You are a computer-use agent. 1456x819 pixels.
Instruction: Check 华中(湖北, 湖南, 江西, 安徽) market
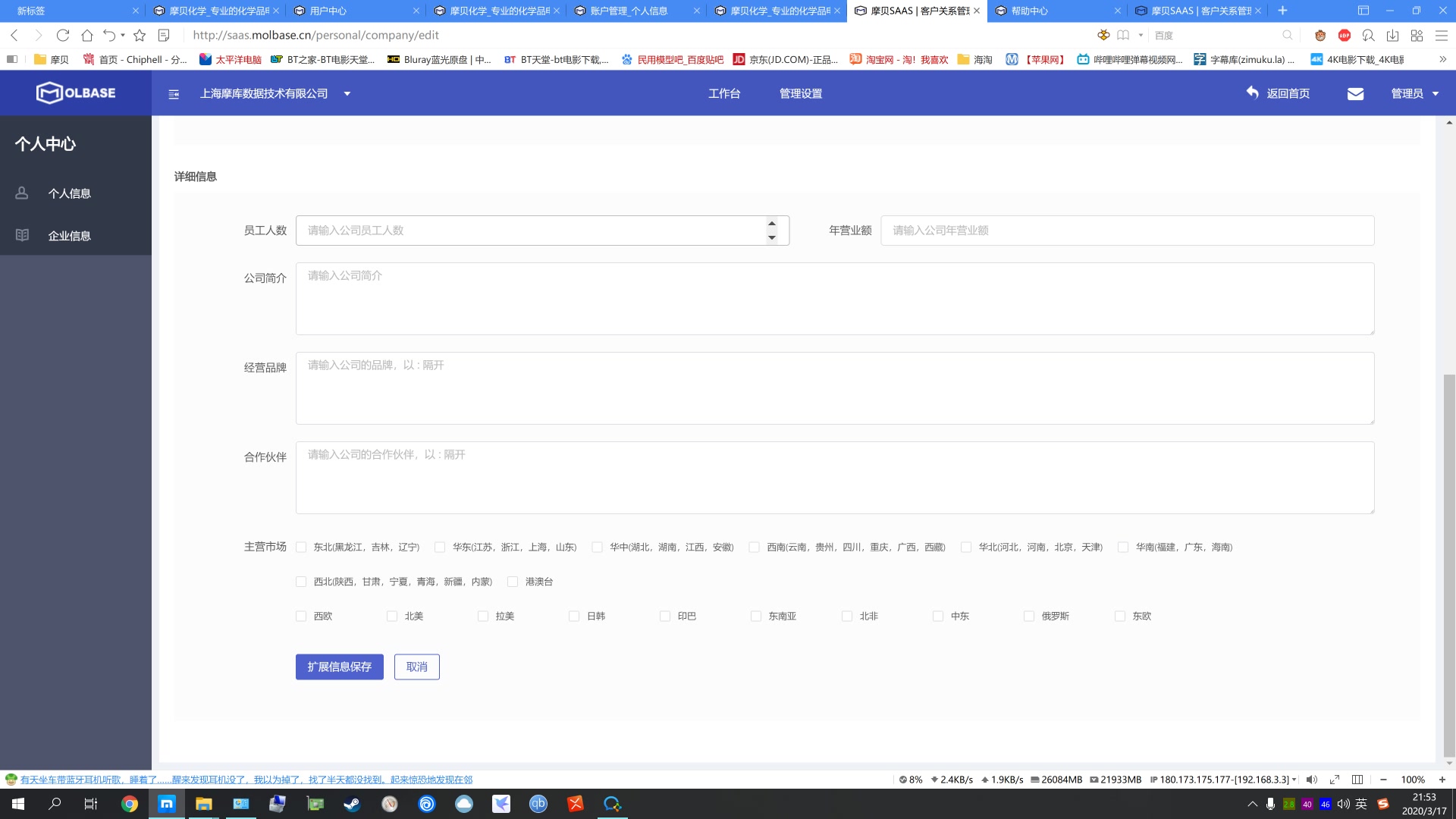tap(598, 547)
